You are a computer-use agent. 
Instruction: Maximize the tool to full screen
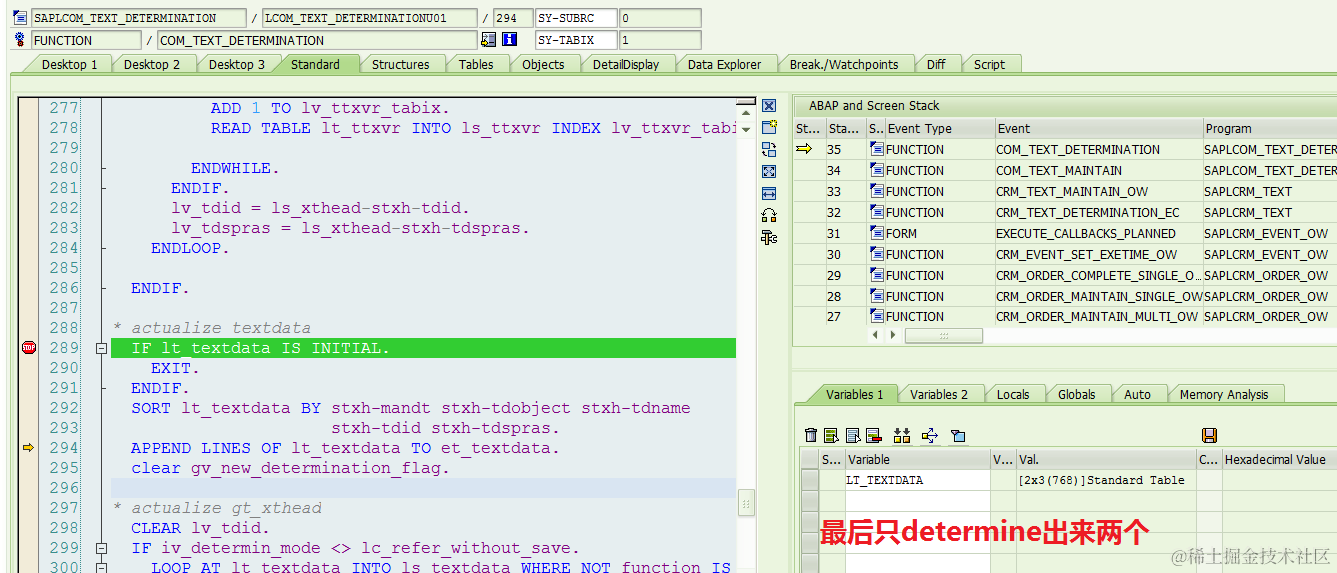[768, 171]
